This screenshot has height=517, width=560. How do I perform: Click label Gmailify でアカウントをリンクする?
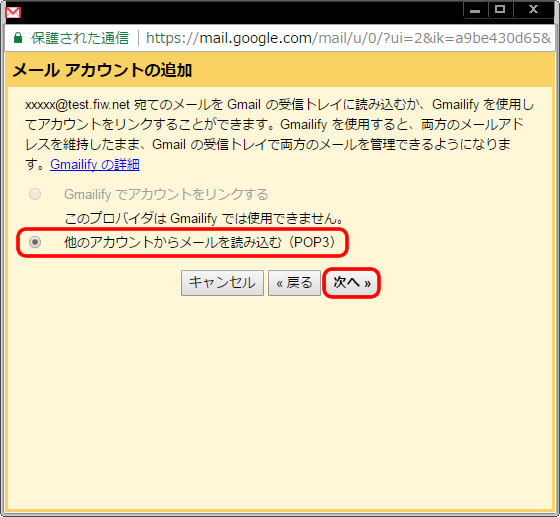point(166,194)
